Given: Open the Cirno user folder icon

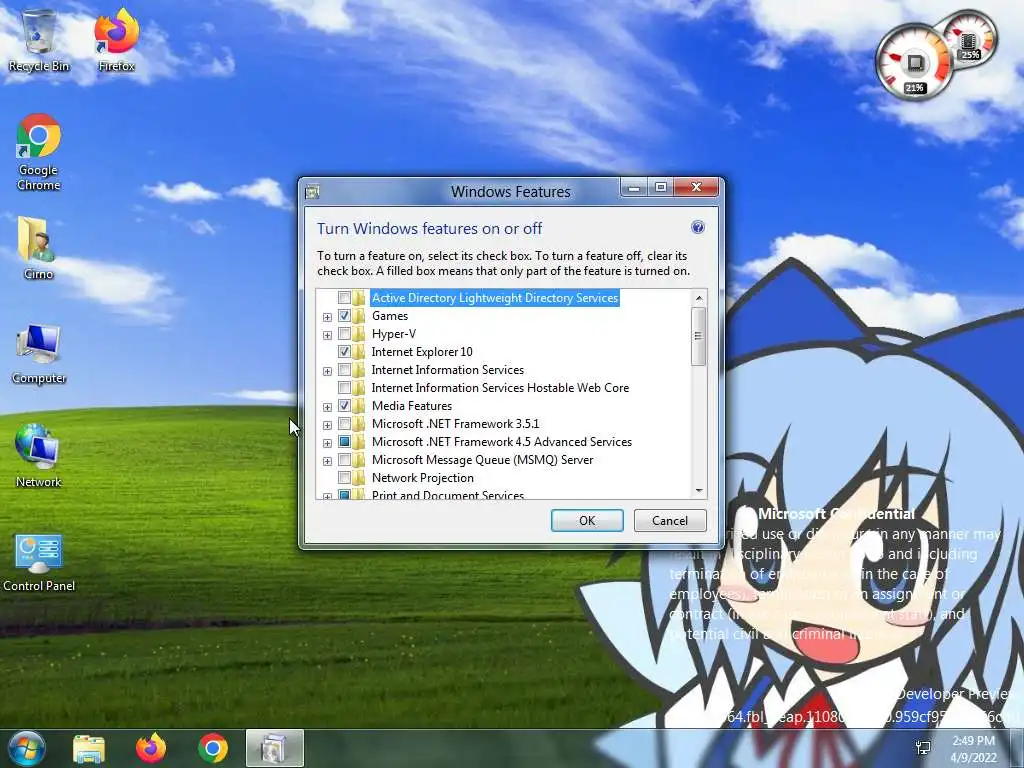Looking at the screenshot, I should click(39, 248).
